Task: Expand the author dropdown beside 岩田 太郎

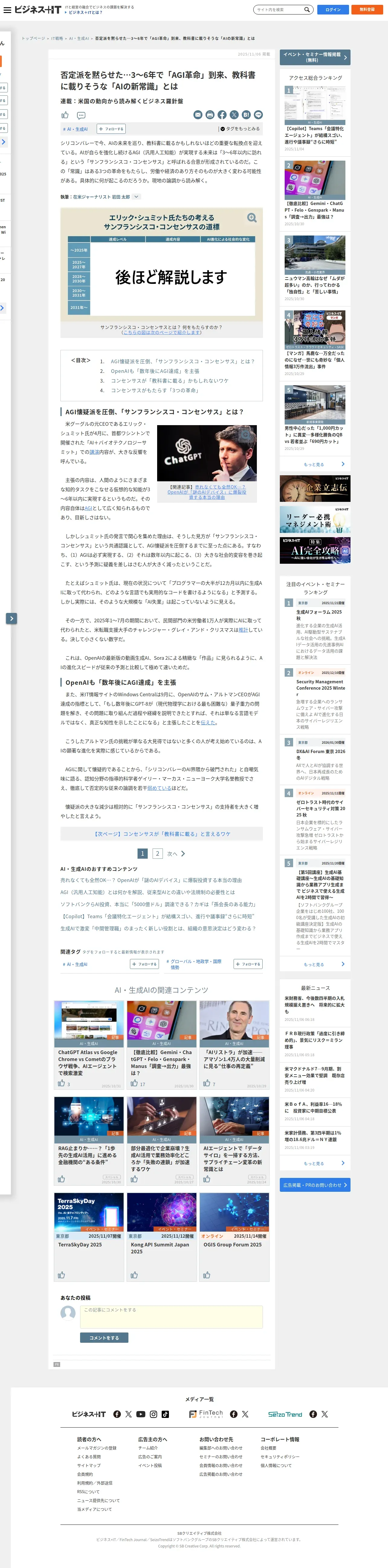Action: tap(137, 197)
